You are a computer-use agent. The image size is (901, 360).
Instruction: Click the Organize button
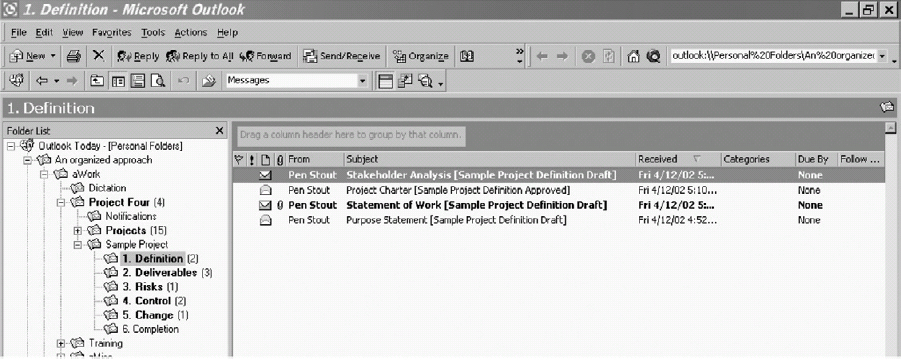click(421, 56)
